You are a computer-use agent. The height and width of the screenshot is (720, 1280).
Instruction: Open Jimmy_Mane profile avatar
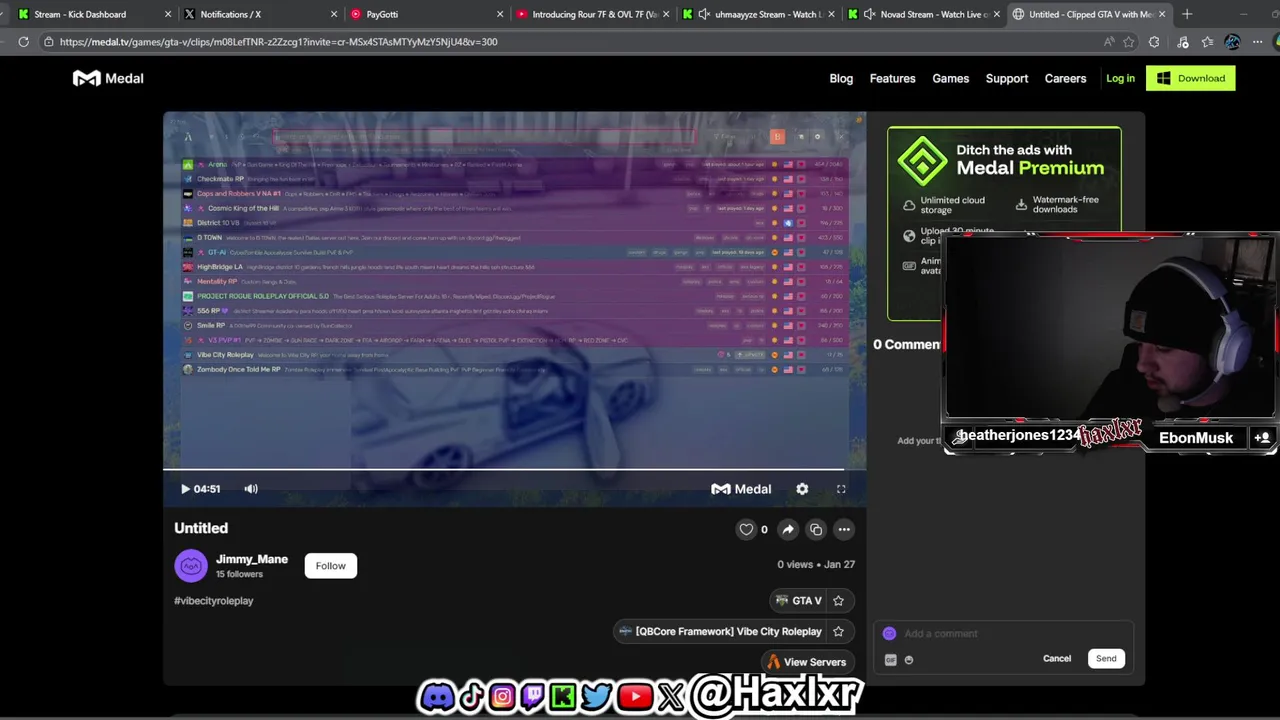(x=191, y=566)
